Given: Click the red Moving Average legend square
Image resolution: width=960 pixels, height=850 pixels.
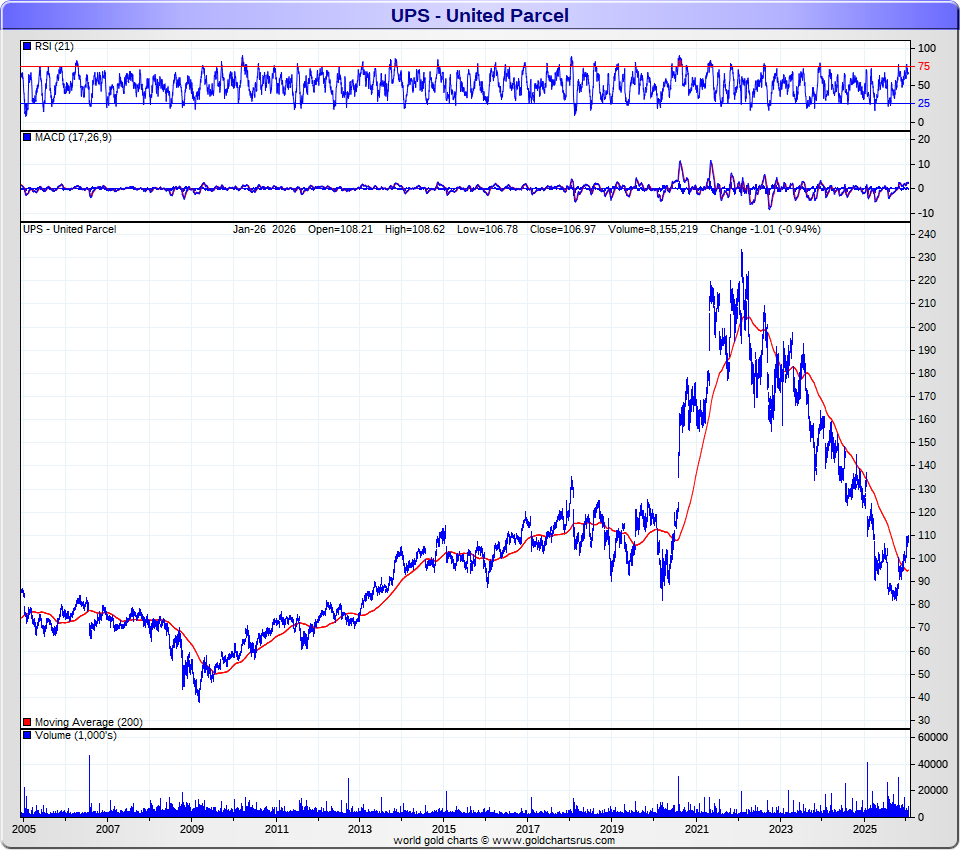Looking at the screenshot, I should (27, 723).
